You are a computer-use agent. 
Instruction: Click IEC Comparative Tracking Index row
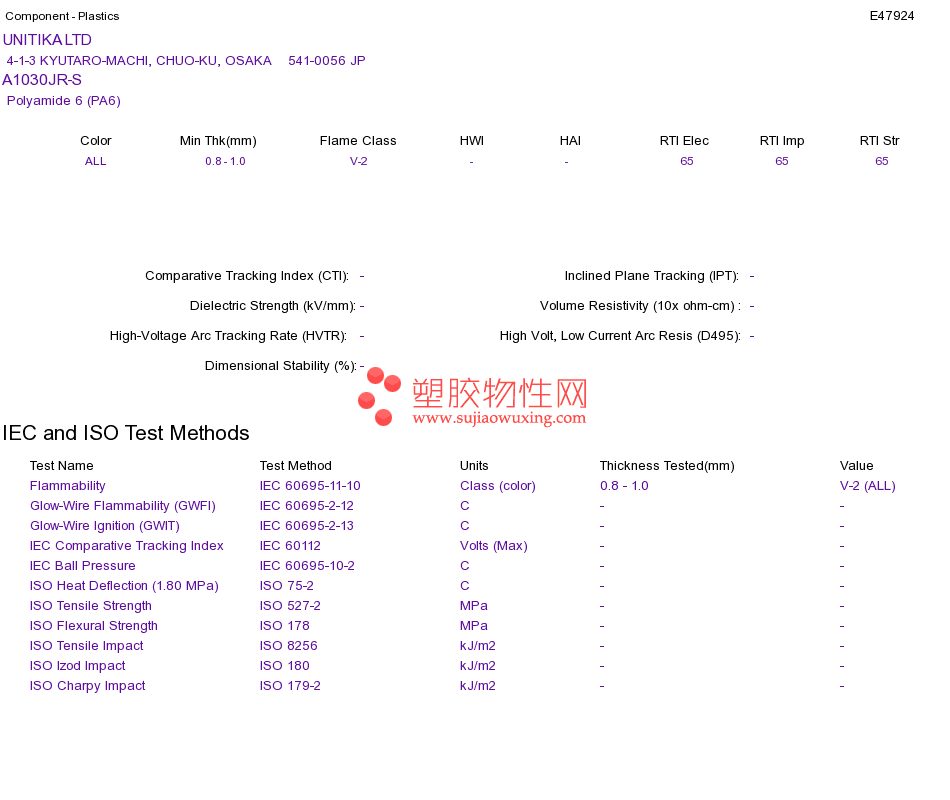127,546
